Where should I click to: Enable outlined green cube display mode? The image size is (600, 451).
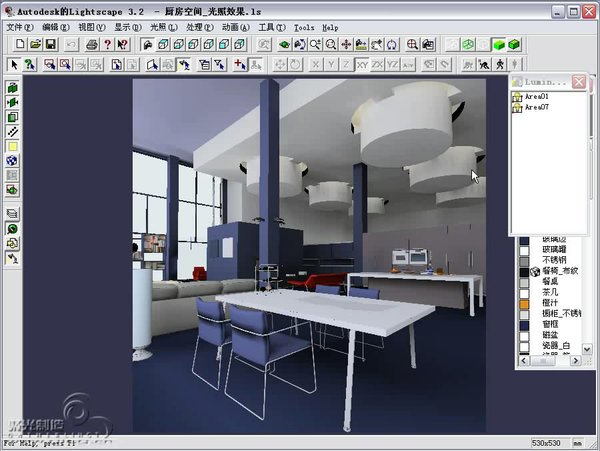point(514,44)
